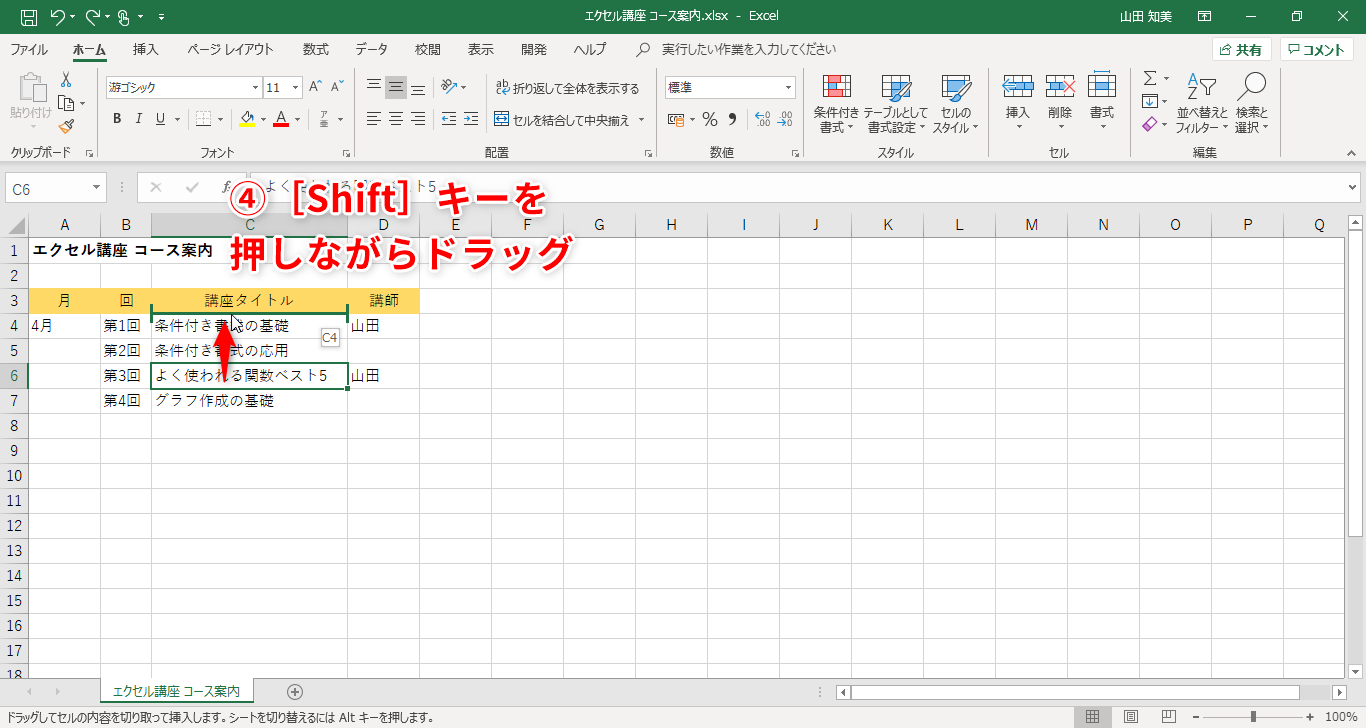
Task: Apply percent style with the % icon
Action: pyautogui.click(x=709, y=120)
